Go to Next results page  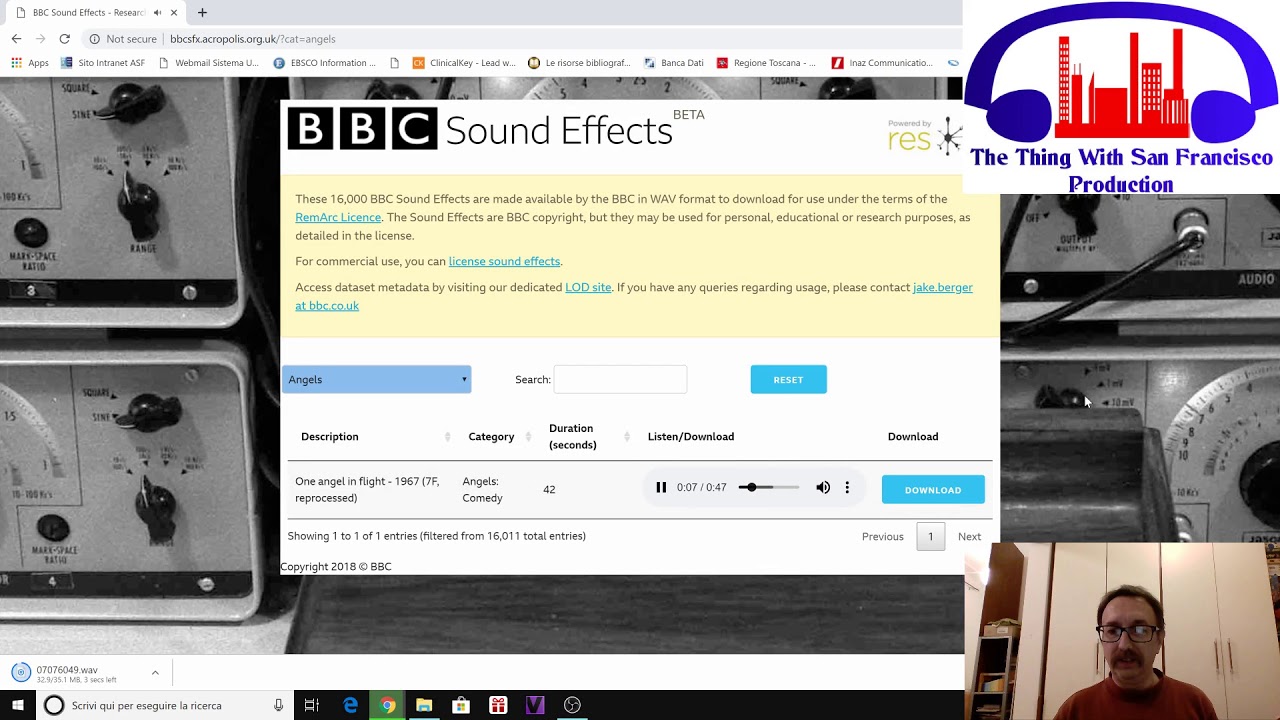pyautogui.click(x=969, y=537)
